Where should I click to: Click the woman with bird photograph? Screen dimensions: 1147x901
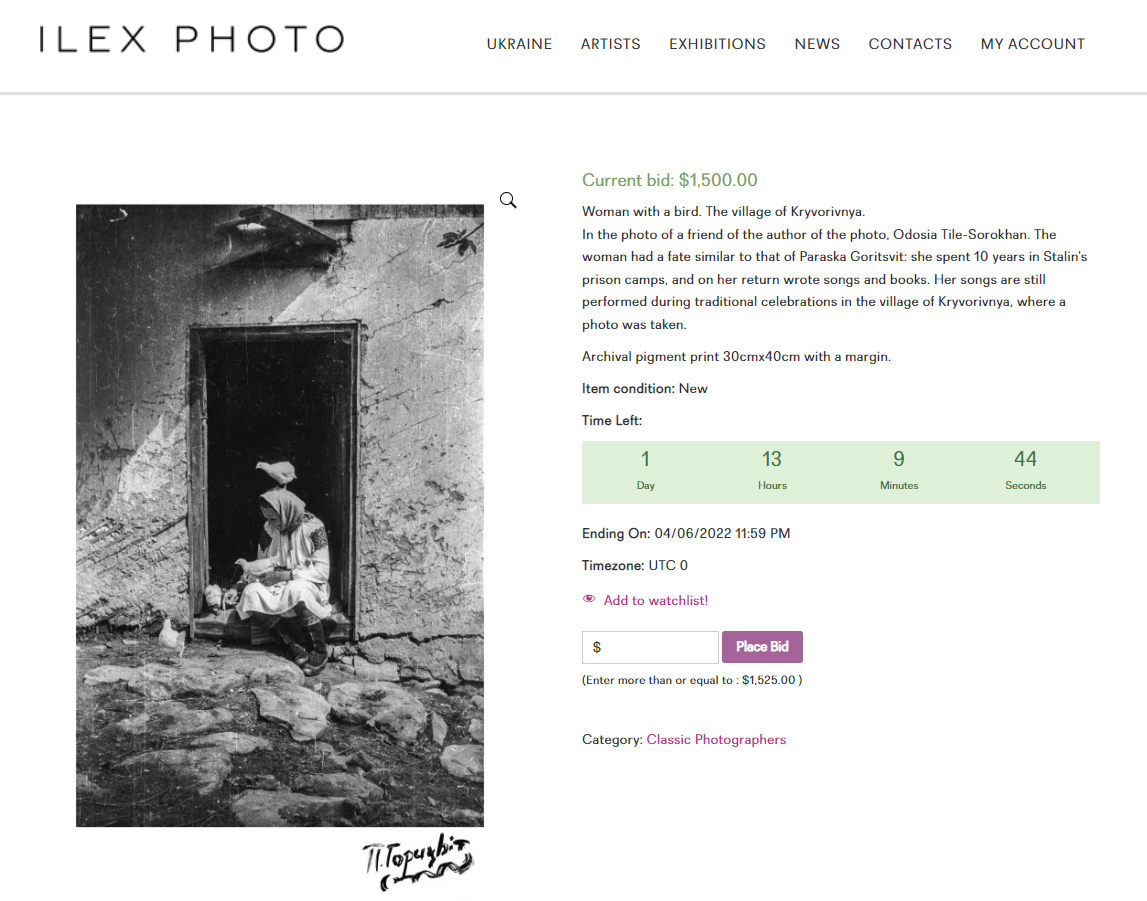tap(279, 516)
